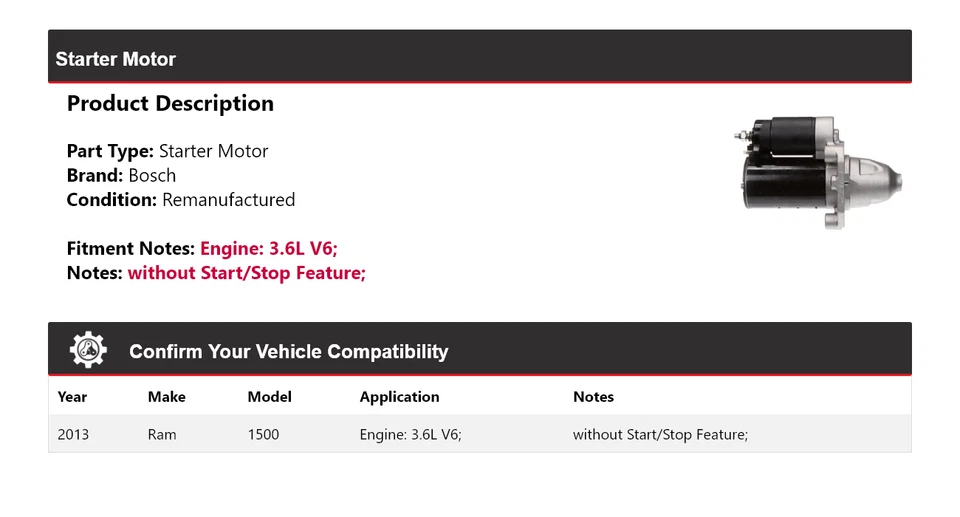The height and width of the screenshot is (517, 960).
Task: Click the Make column header
Action: 167,397
